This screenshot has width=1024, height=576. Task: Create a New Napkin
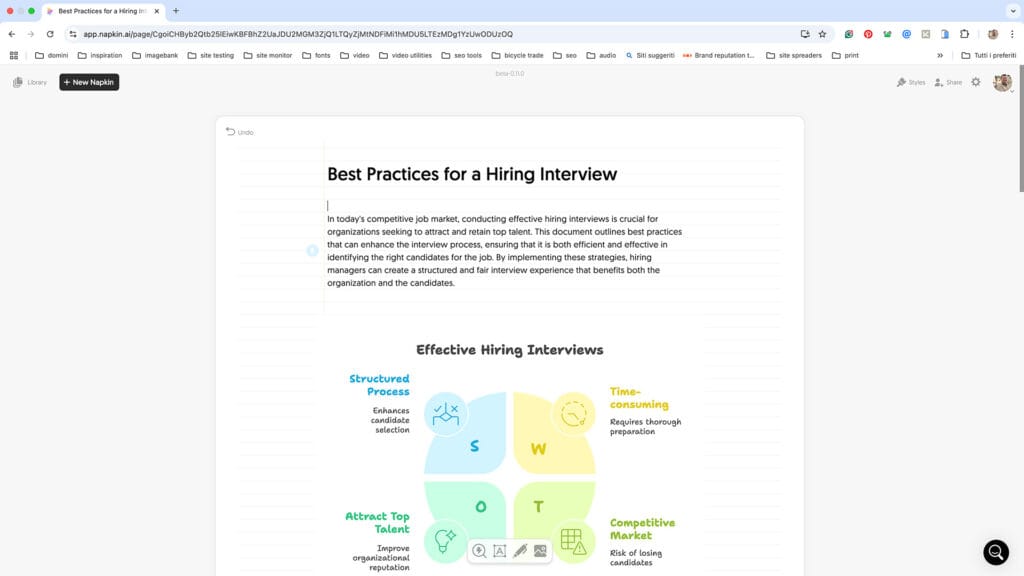pyautogui.click(x=89, y=82)
